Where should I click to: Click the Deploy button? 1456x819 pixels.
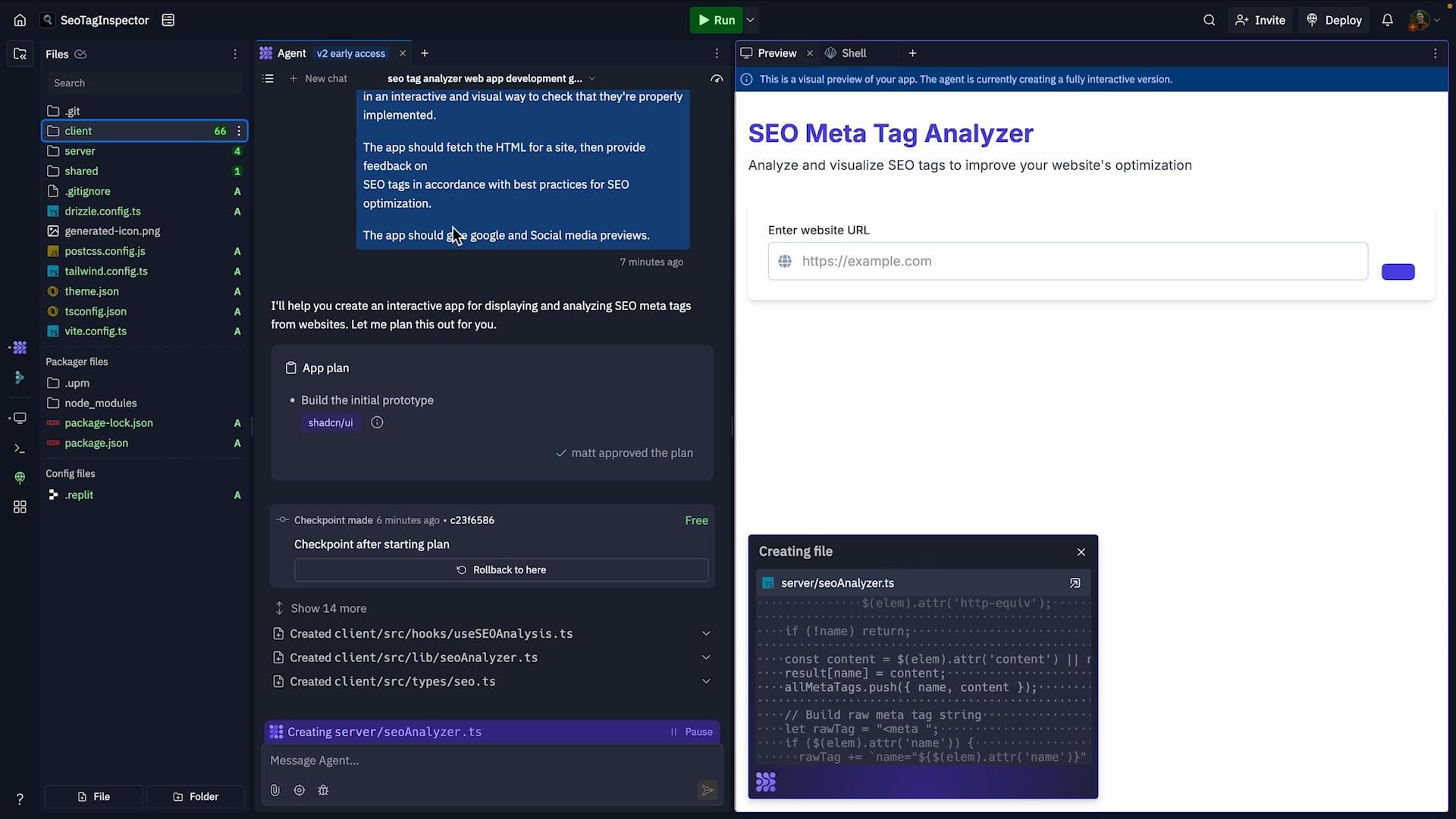pyautogui.click(x=1334, y=20)
